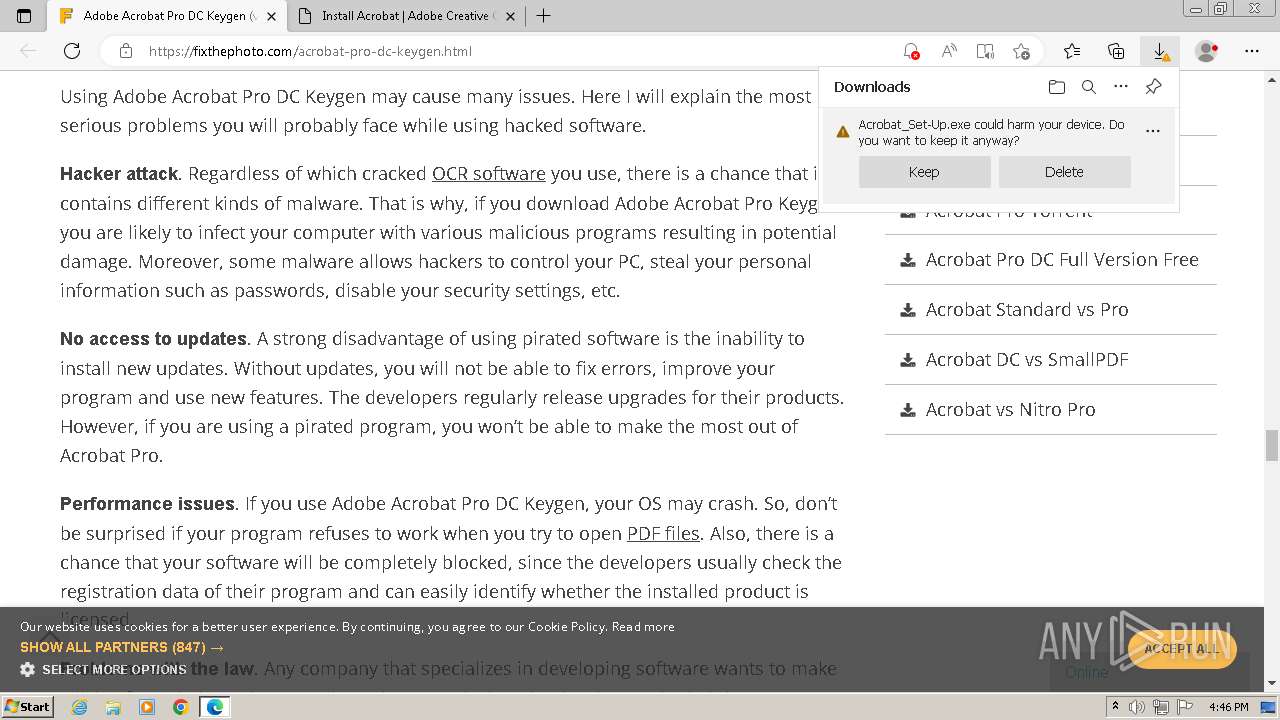The image size is (1280, 720).
Task: Delete the Acrobat_Set-Up.exe download
Action: pos(1064,172)
